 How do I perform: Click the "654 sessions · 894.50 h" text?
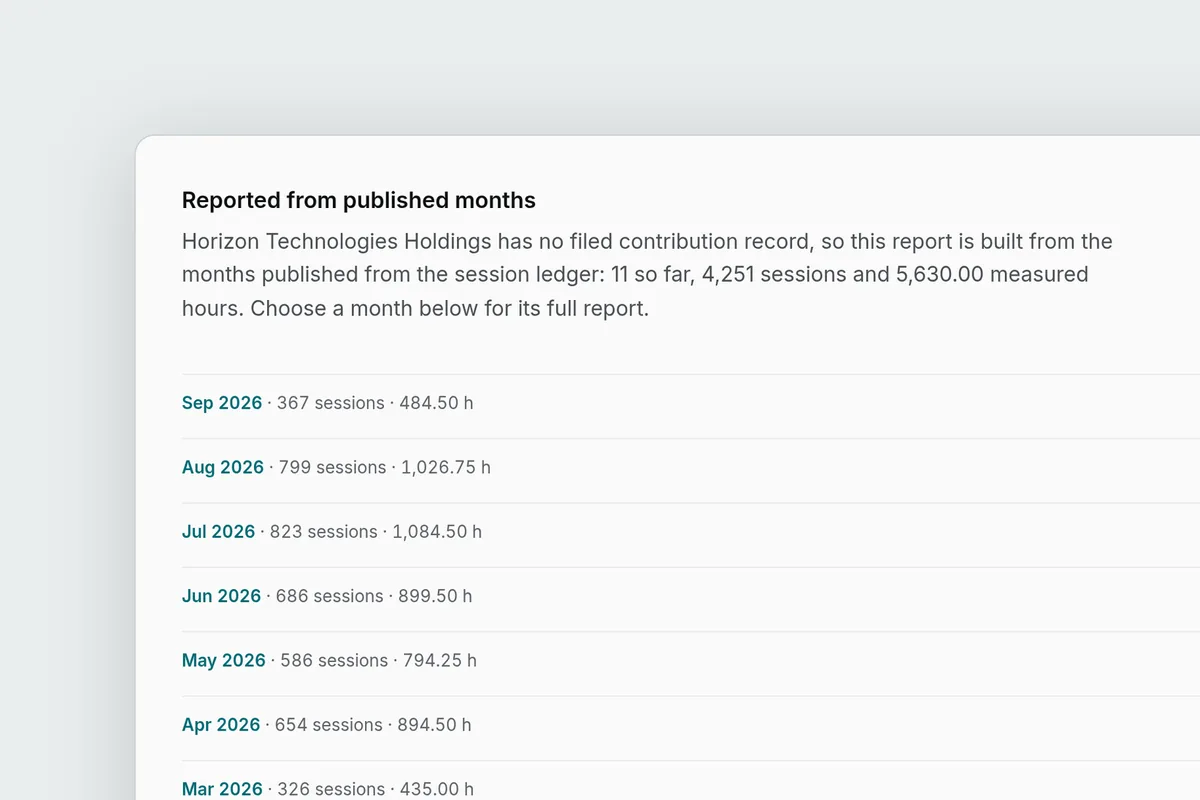click(x=373, y=725)
